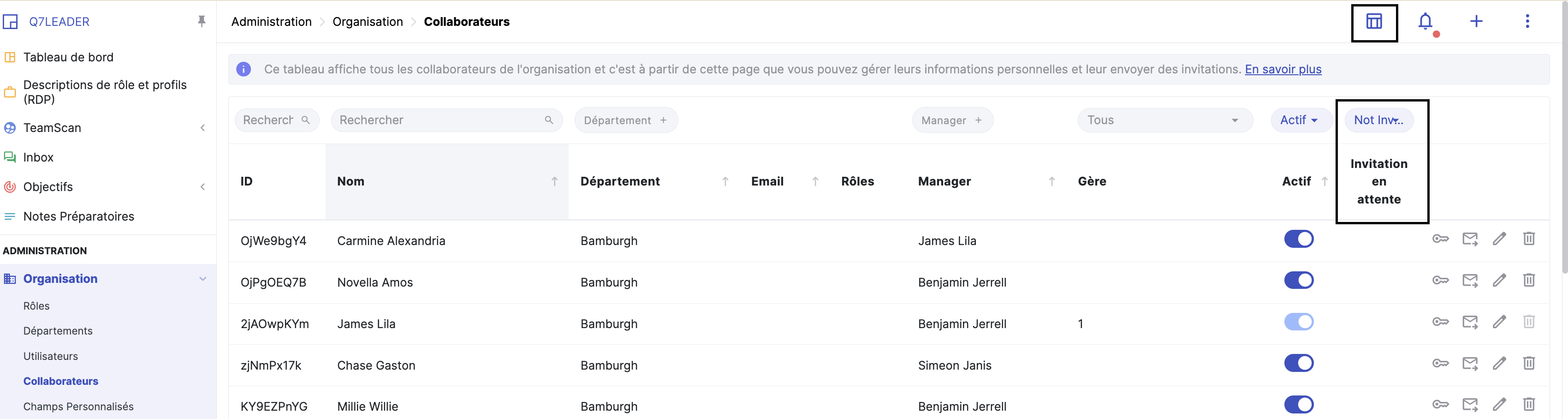Pin the sidebar with the pin icon

click(202, 22)
